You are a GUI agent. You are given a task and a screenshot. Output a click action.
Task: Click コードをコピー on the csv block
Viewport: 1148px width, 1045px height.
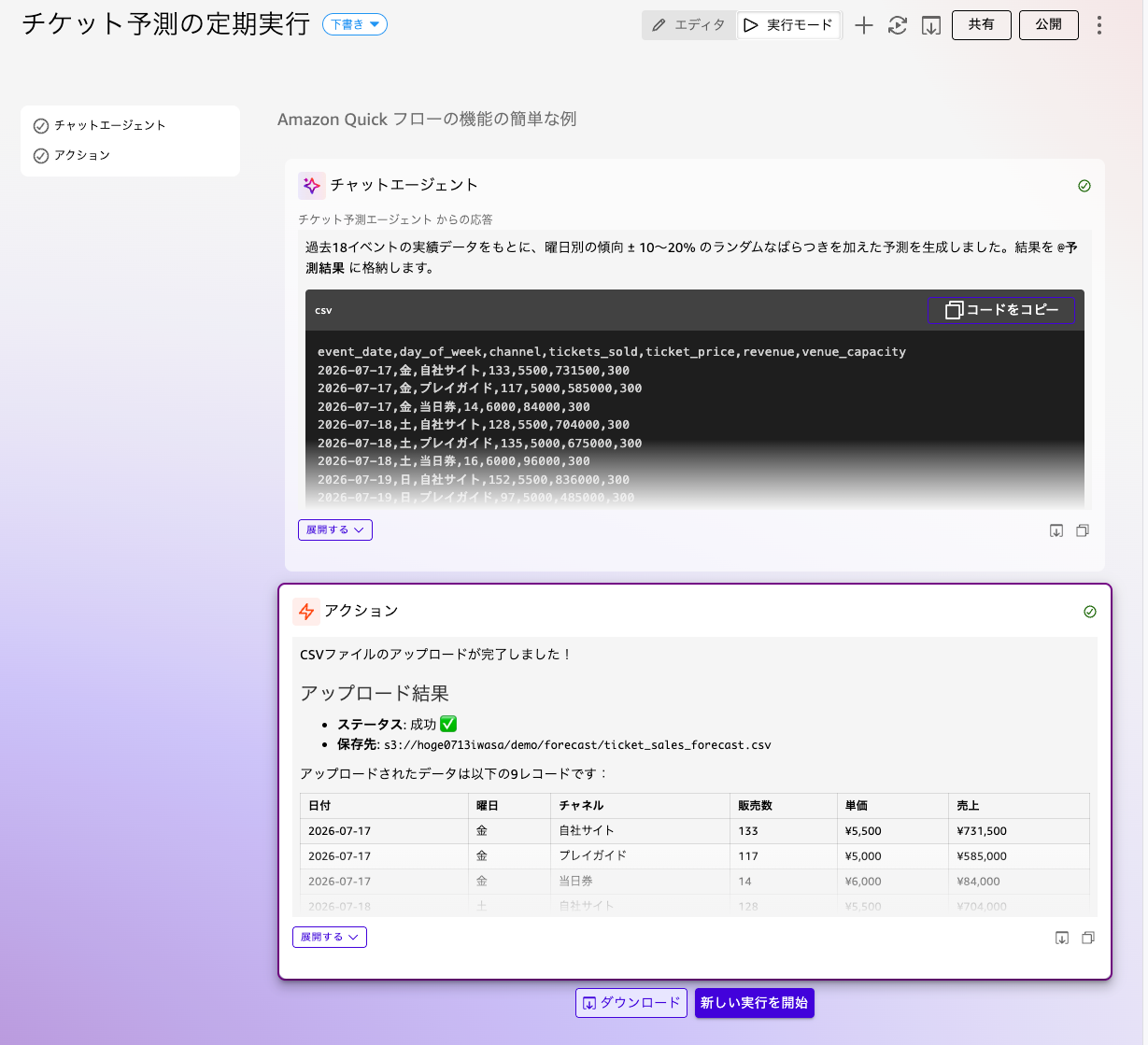click(1001, 310)
